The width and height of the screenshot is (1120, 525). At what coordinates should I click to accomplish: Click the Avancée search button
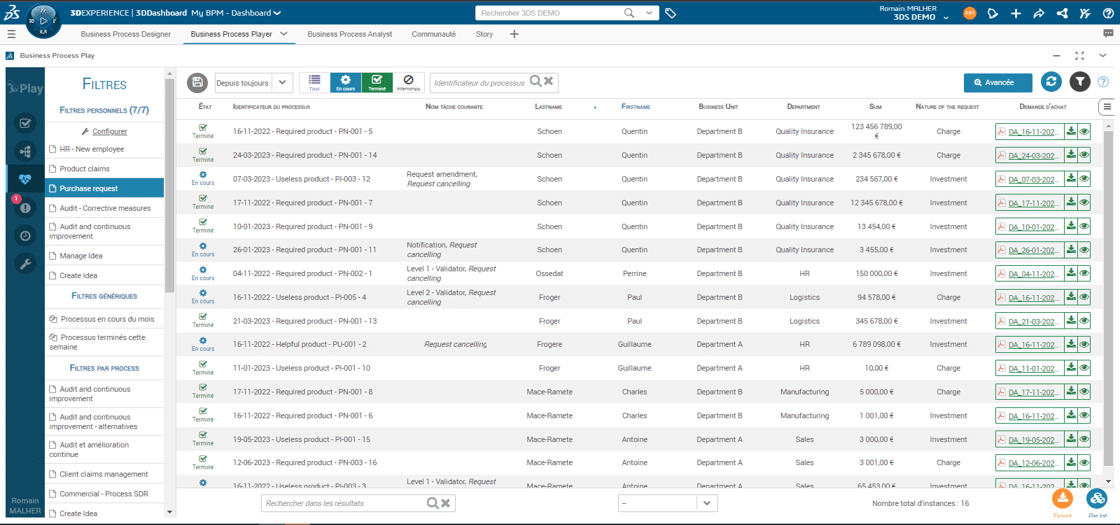pos(998,83)
